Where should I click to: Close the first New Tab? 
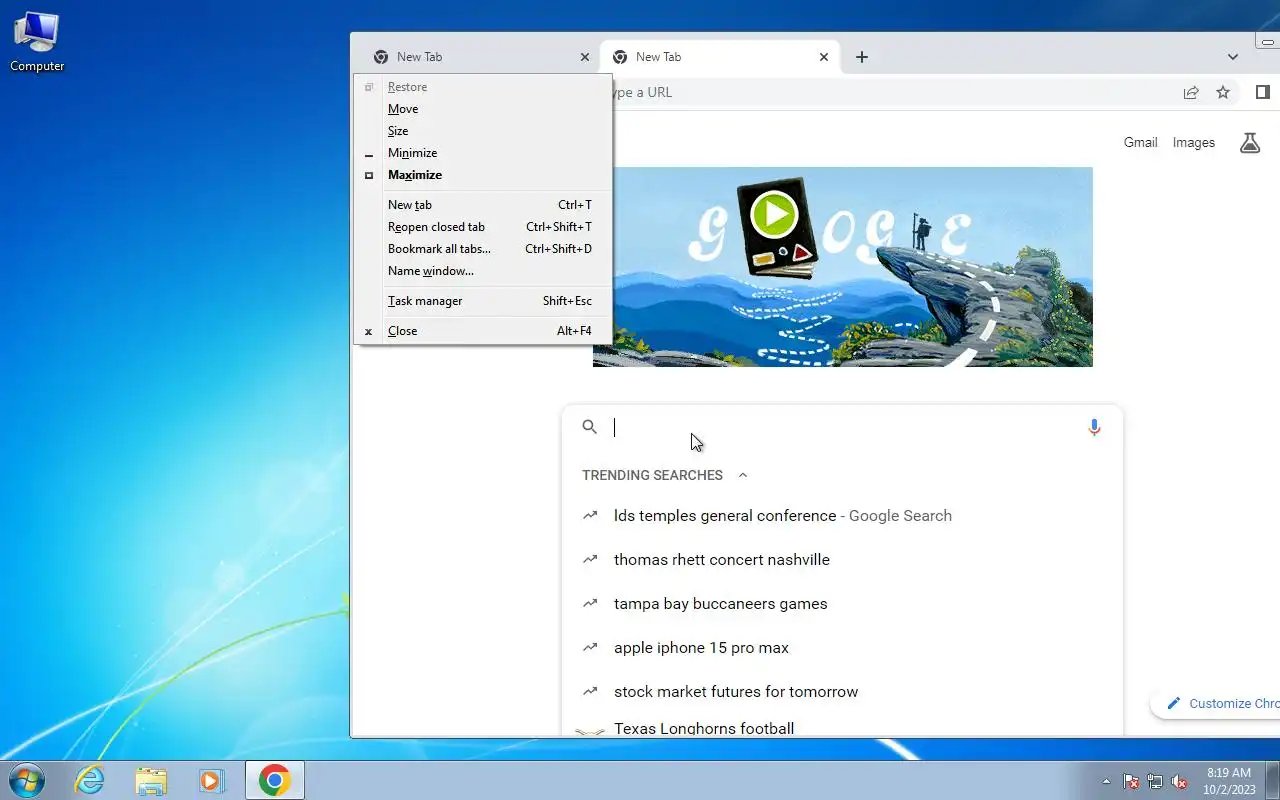(585, 57)
